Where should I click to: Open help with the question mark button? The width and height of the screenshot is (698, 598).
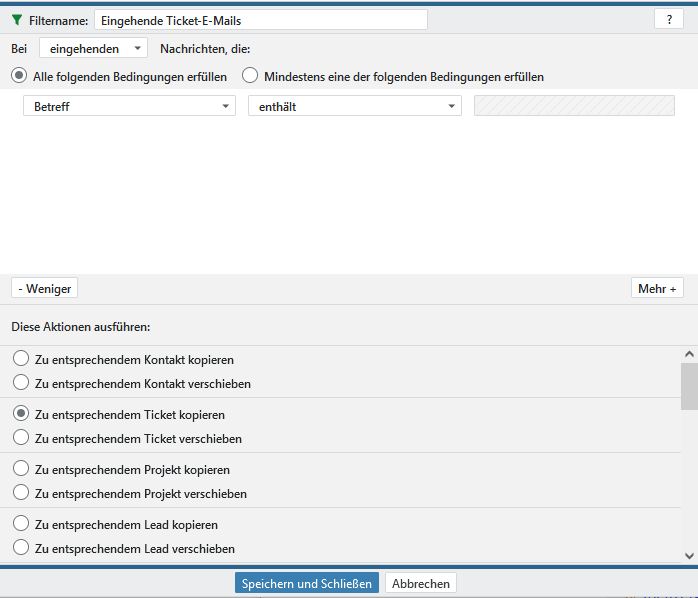[x=668, y=20]
